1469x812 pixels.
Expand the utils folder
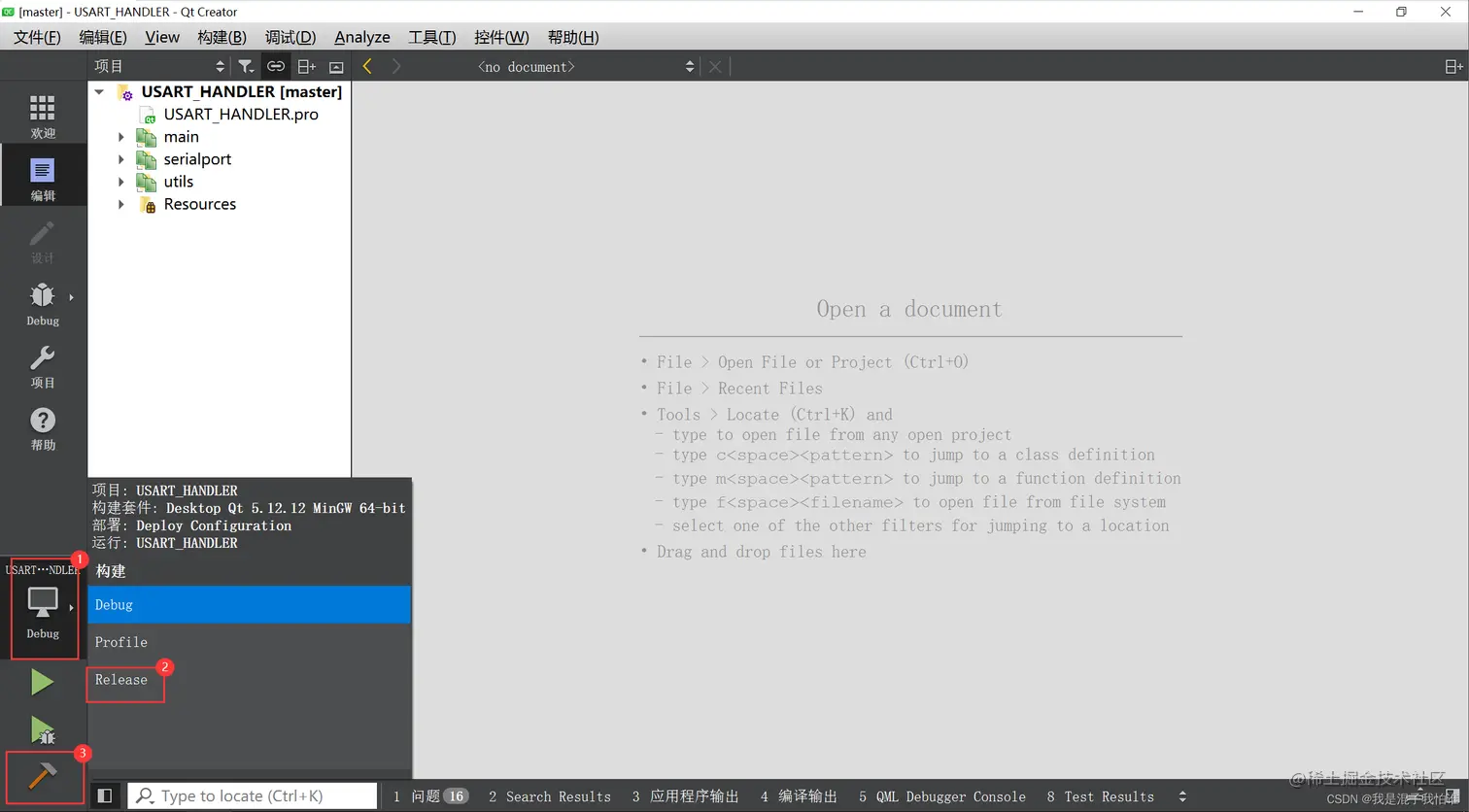click(x=121, y=182)
